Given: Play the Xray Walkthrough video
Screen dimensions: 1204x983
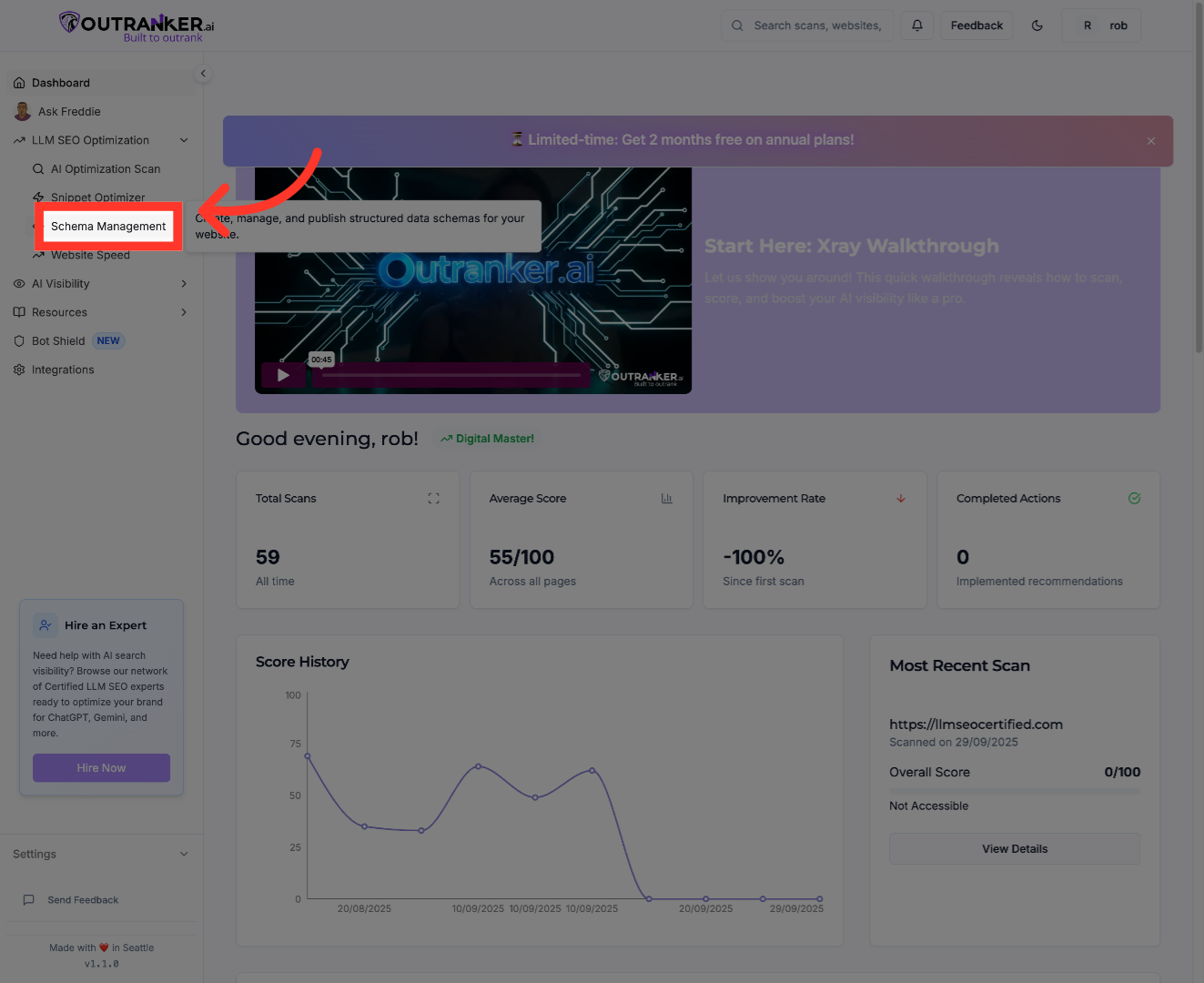Looking at the screenshot, I should pos(283,375).
